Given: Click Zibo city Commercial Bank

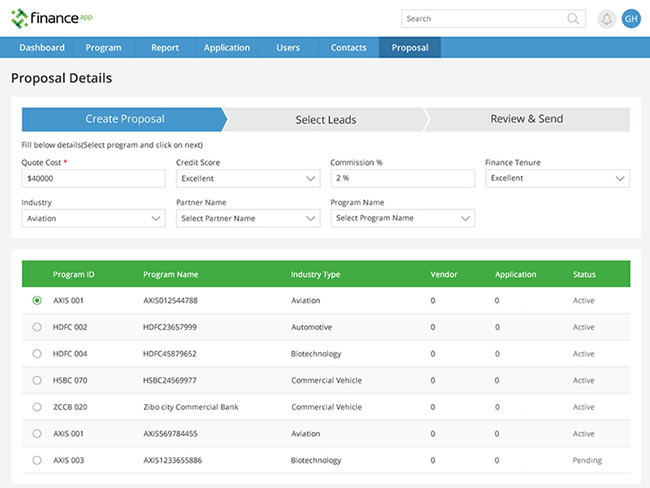Looking at the screenshot, I should 191,407.
